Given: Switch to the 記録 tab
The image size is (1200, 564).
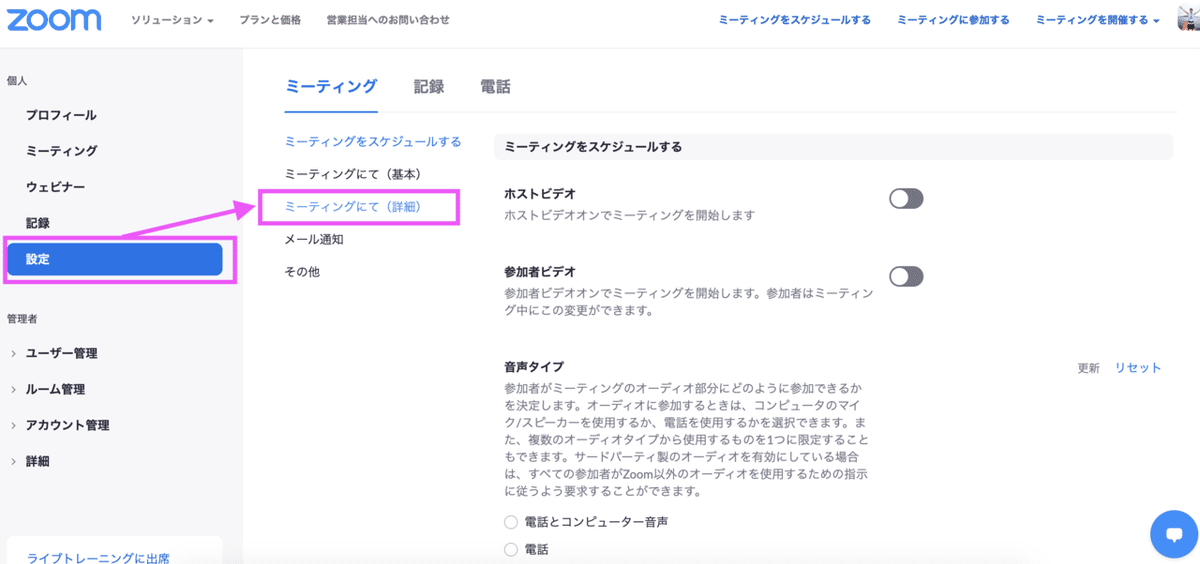Looking at the screenshot, I should coord(429,87).
